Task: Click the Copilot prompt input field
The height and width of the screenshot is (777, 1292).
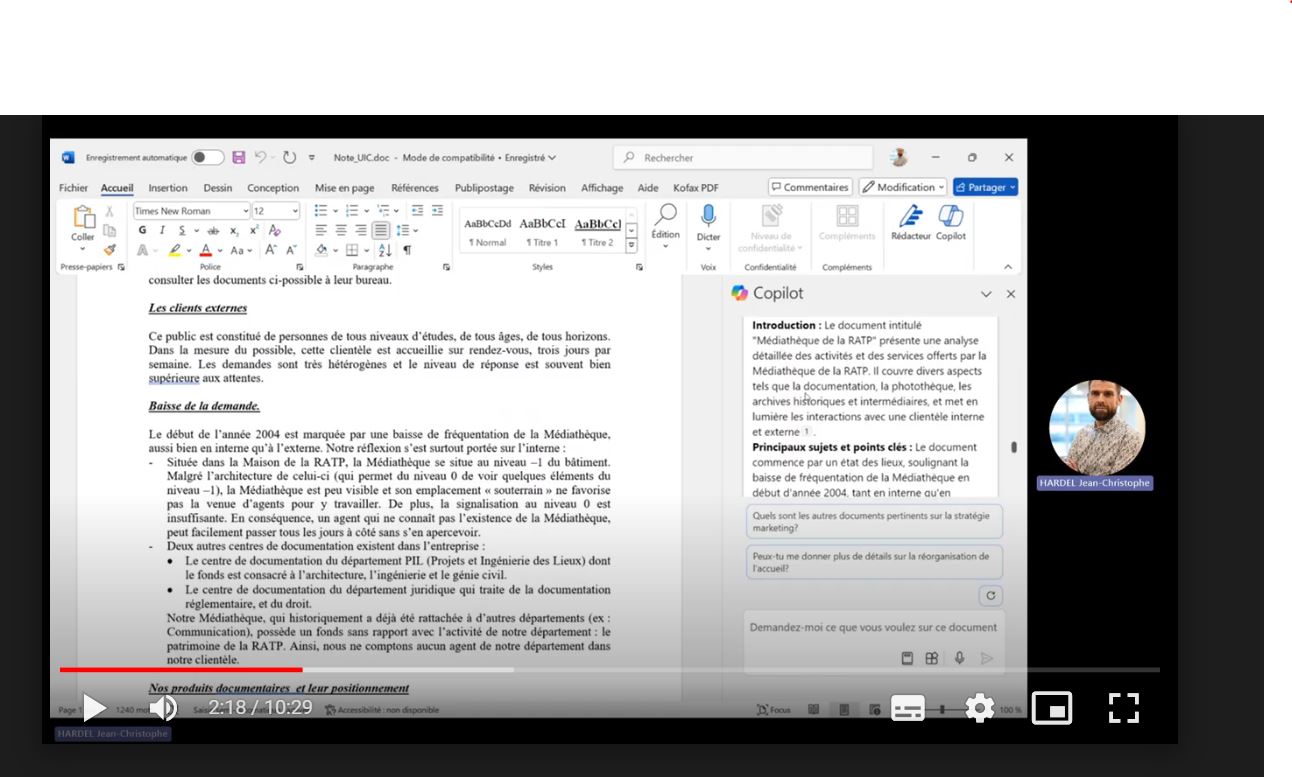Action: tap(873, 628)
